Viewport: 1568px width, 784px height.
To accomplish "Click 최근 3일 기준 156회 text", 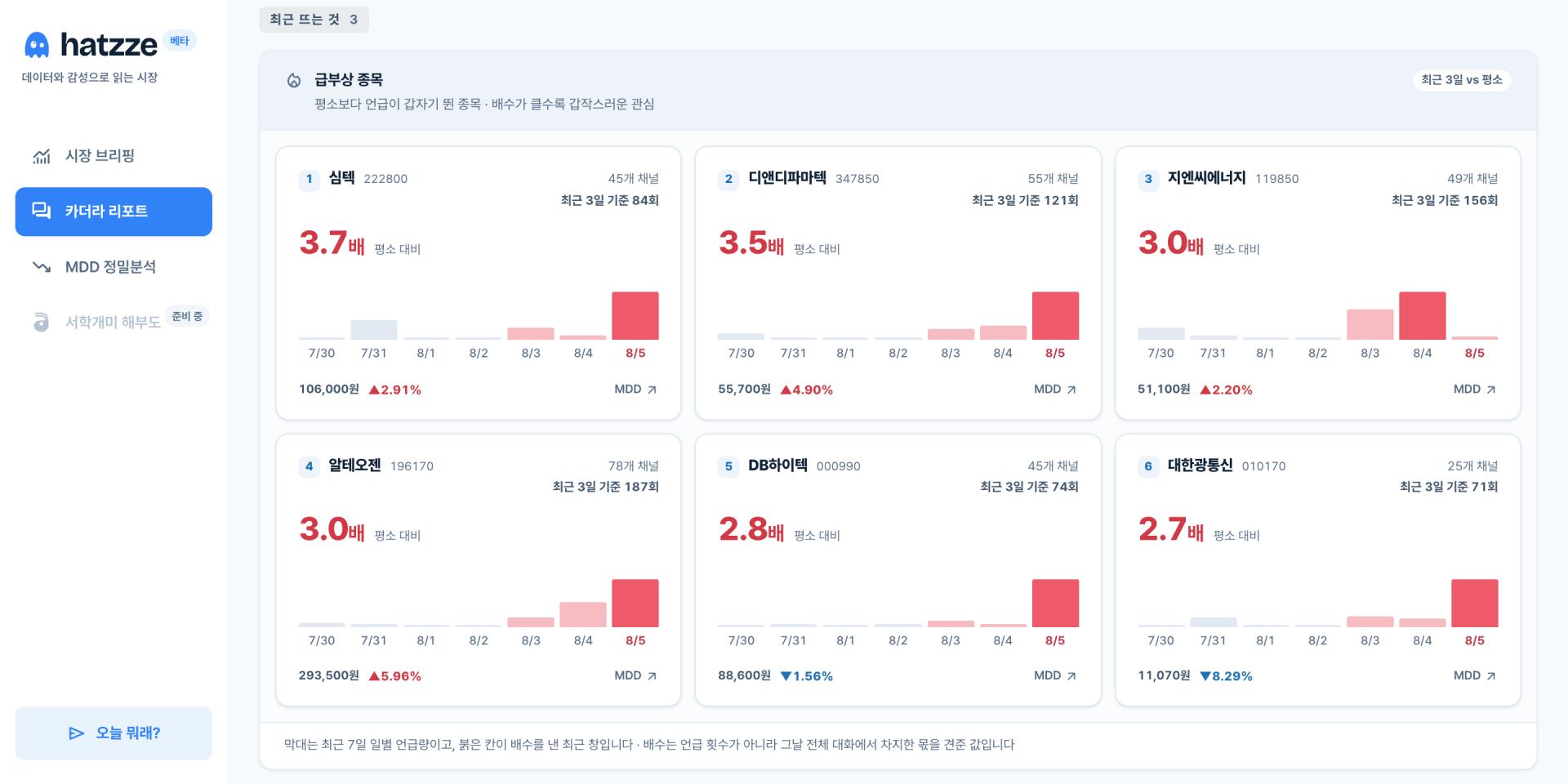I will tap(1445, 200).
